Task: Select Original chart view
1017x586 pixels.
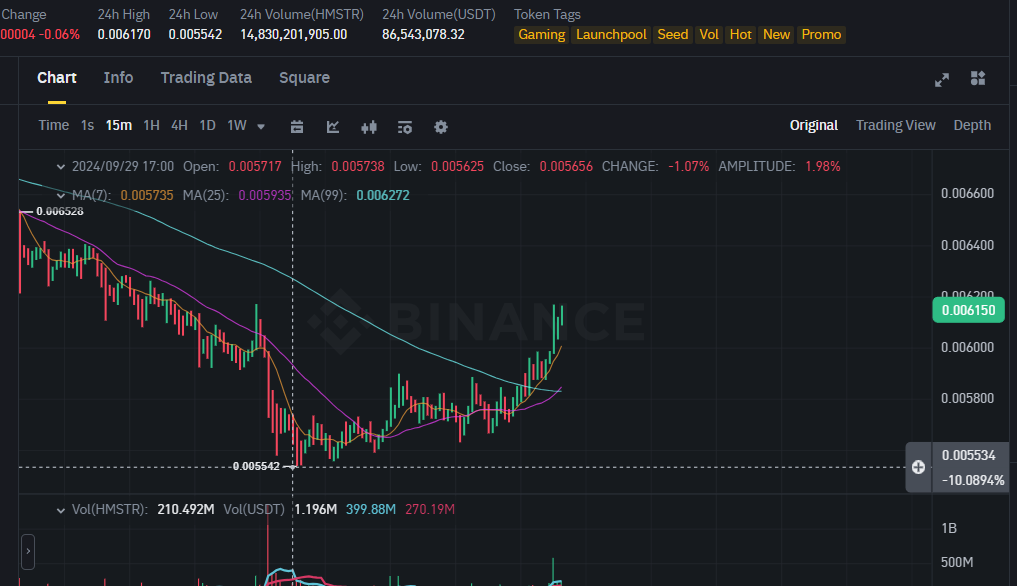Action: coord(813,125)
